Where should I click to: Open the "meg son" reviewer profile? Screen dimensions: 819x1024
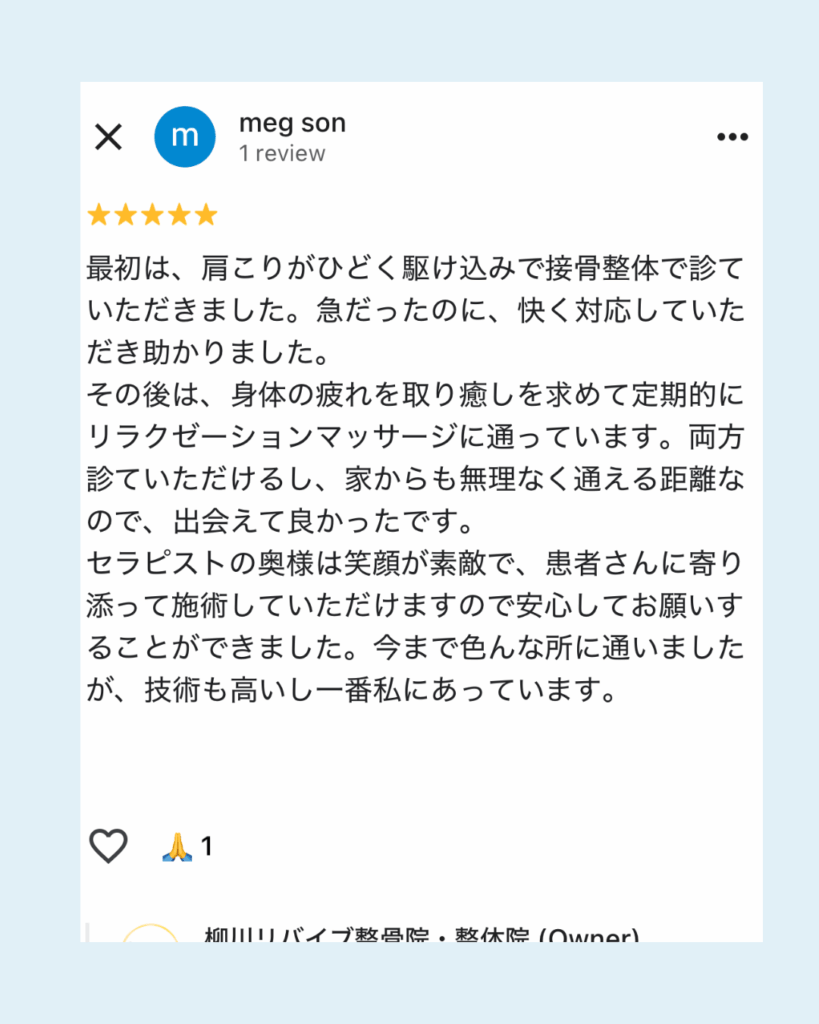[292, 123]
